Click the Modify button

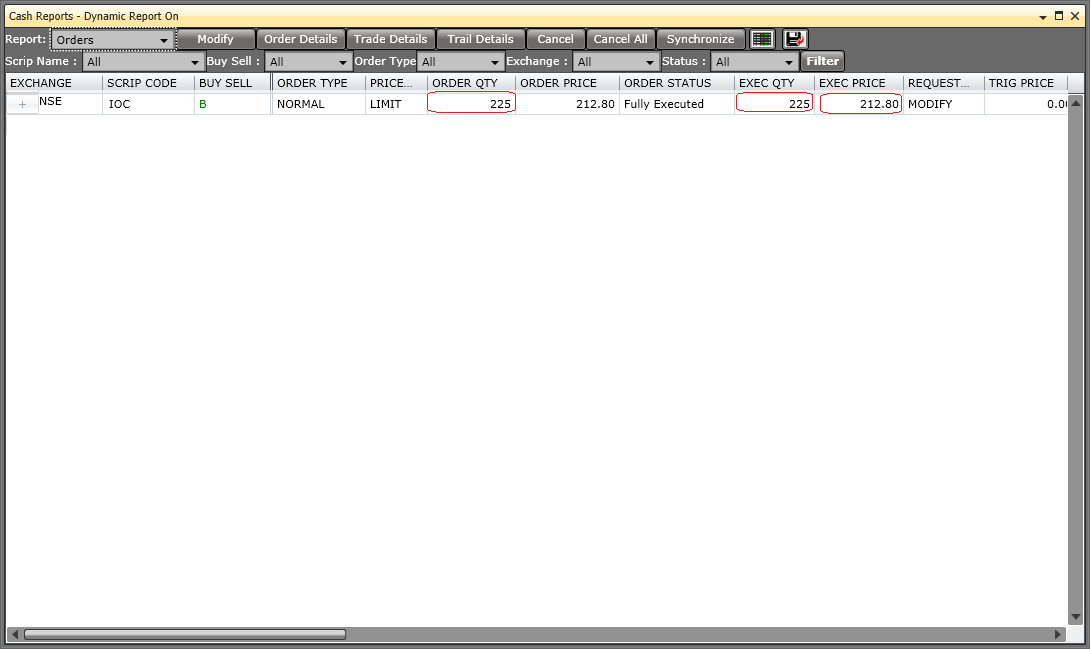coord(215,39)
